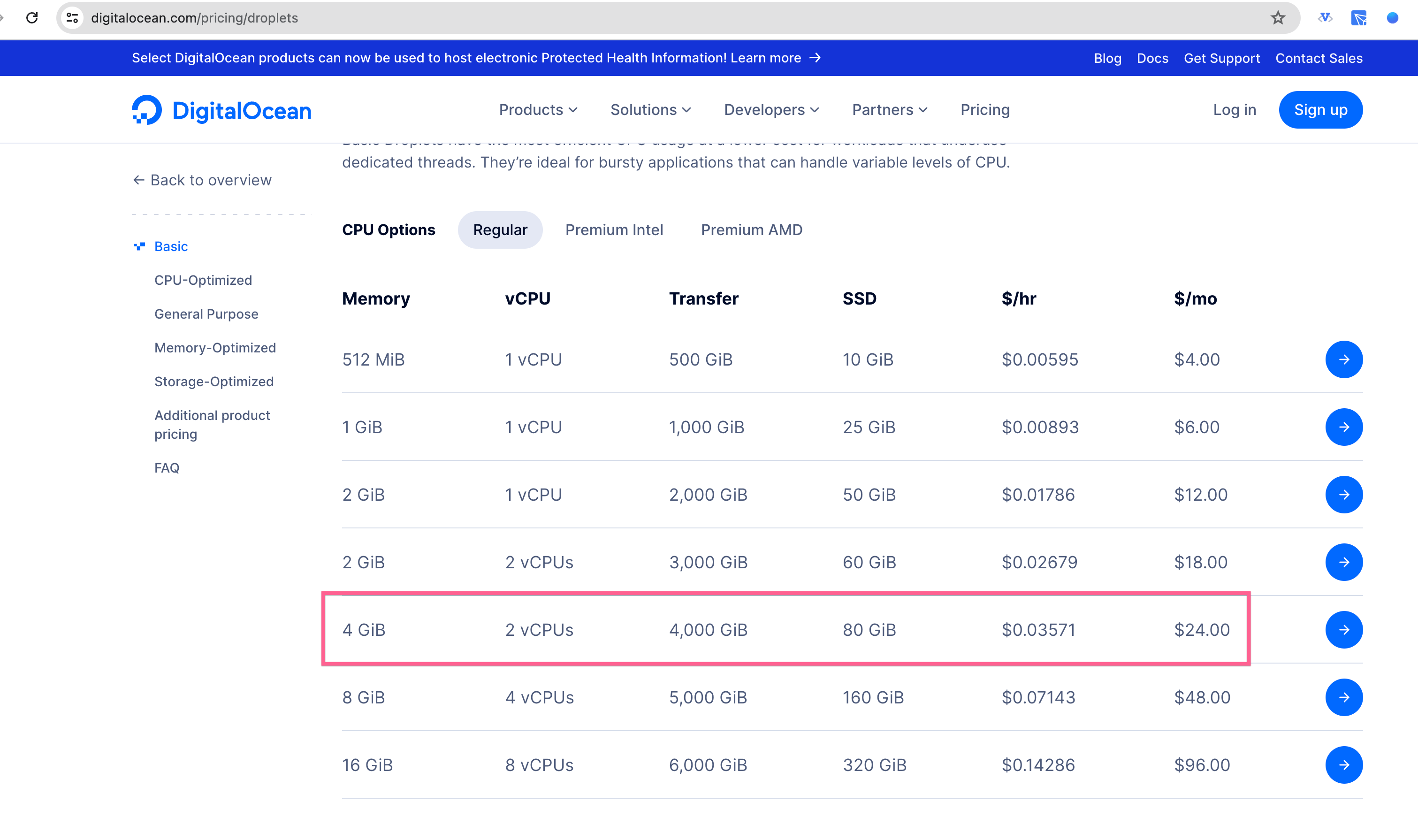The image size is (1418, 840).
Task: Click arrow button for 512 MiB droplet
Action: (x=1343, y=359)
